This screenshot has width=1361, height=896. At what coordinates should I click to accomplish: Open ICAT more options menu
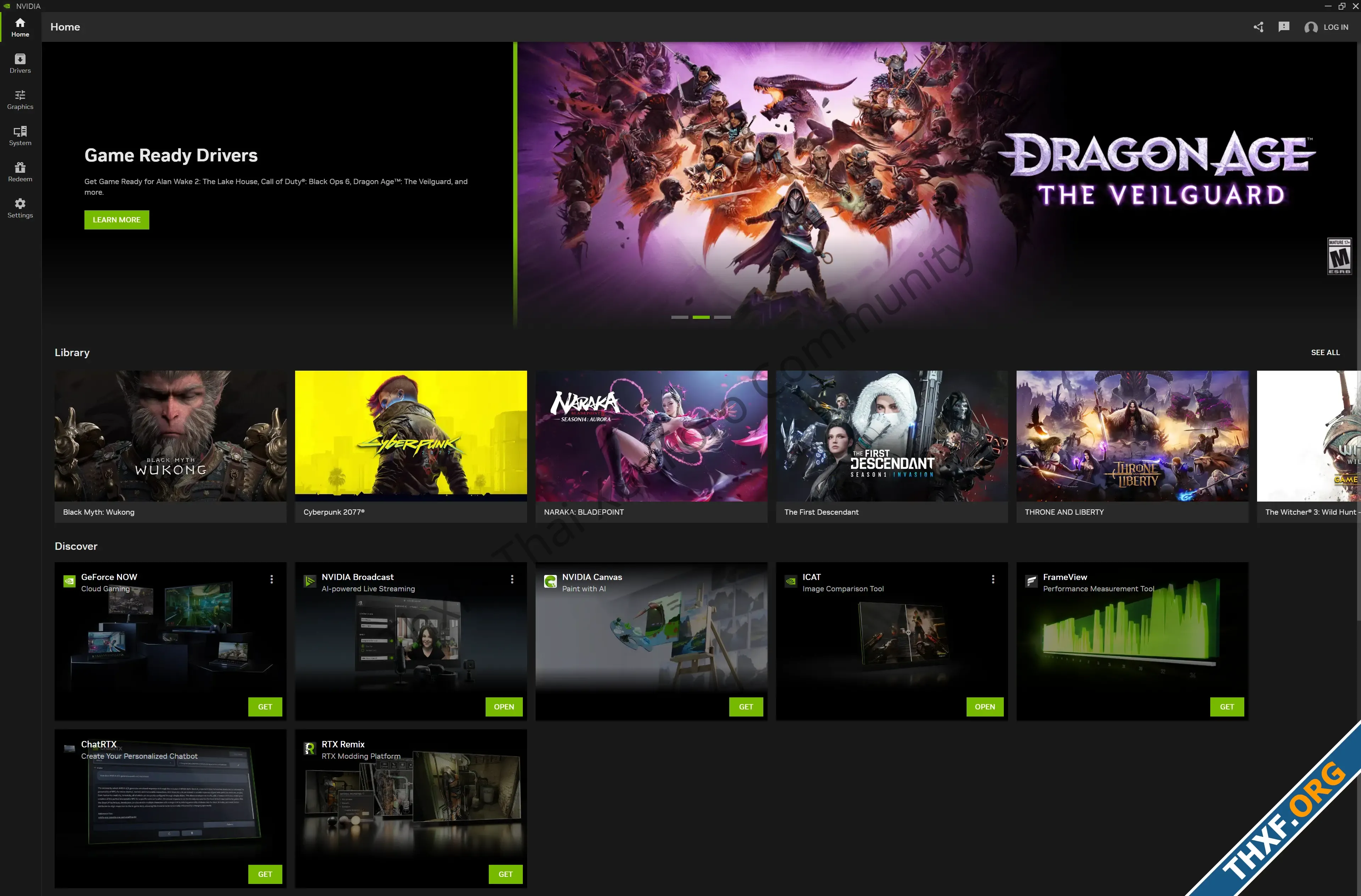[993, 579]
